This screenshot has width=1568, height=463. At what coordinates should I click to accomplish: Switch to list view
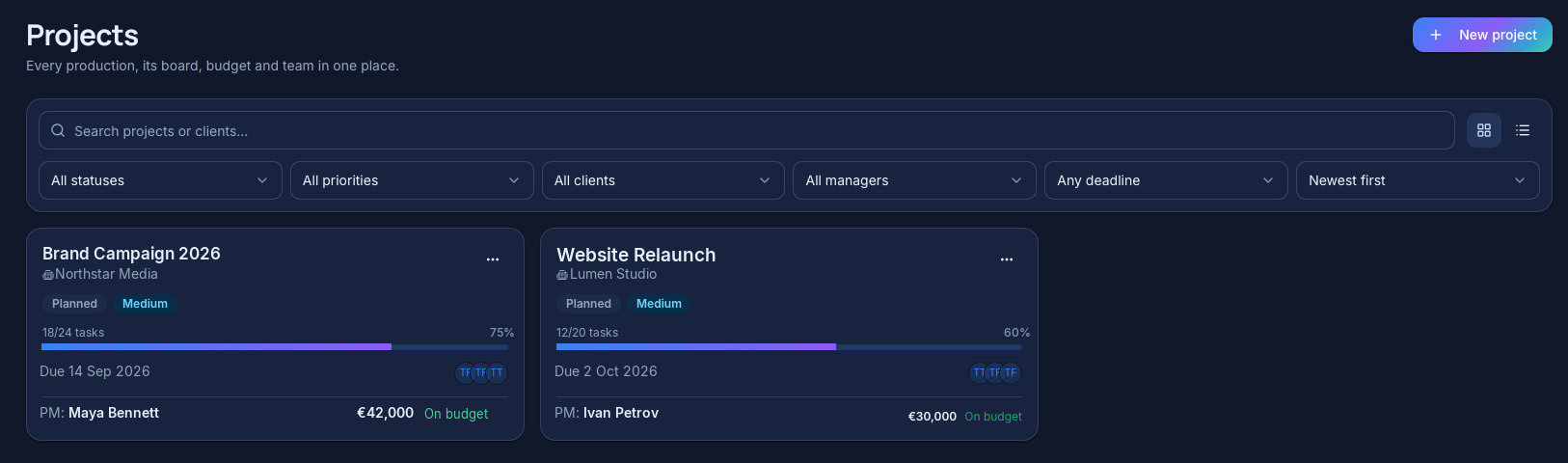pos(1523,130)
